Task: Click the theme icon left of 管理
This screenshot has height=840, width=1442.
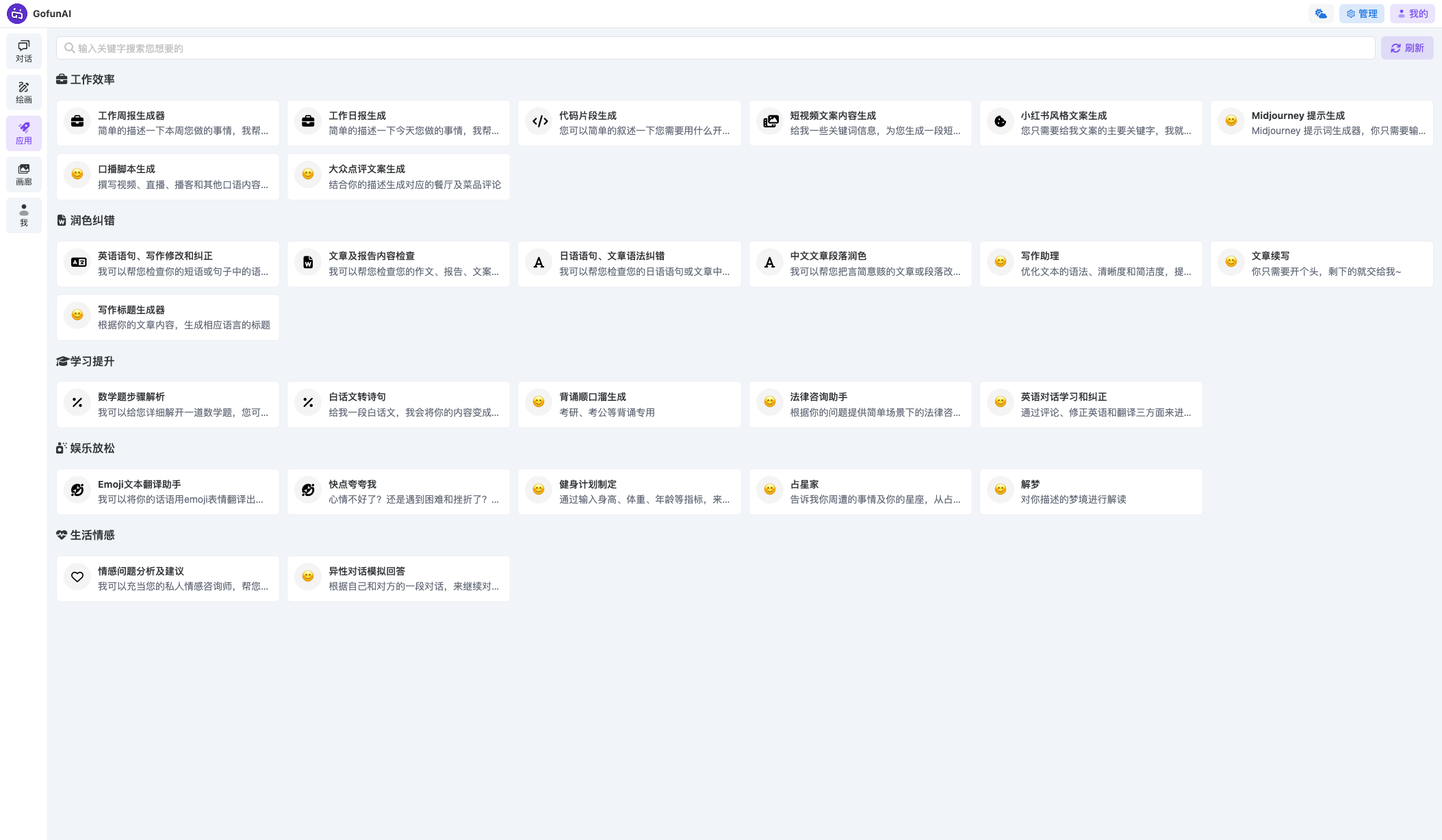Action: [1320, 14]
